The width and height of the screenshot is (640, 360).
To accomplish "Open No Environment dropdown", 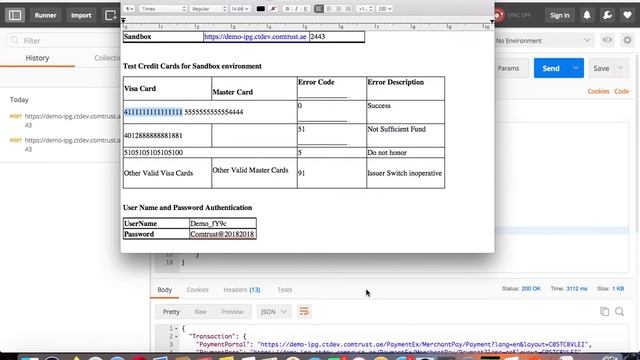I will (x=543, y=40).
